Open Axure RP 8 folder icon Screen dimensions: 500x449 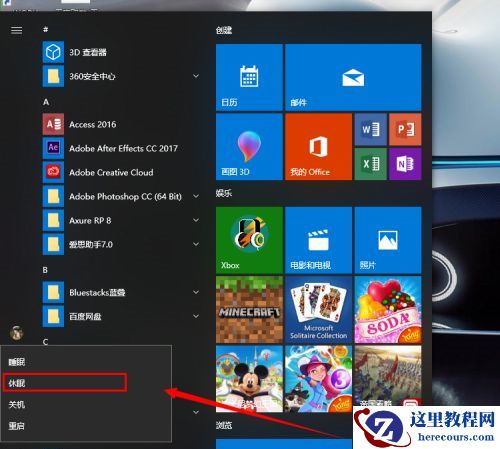[x=53, y=220]
